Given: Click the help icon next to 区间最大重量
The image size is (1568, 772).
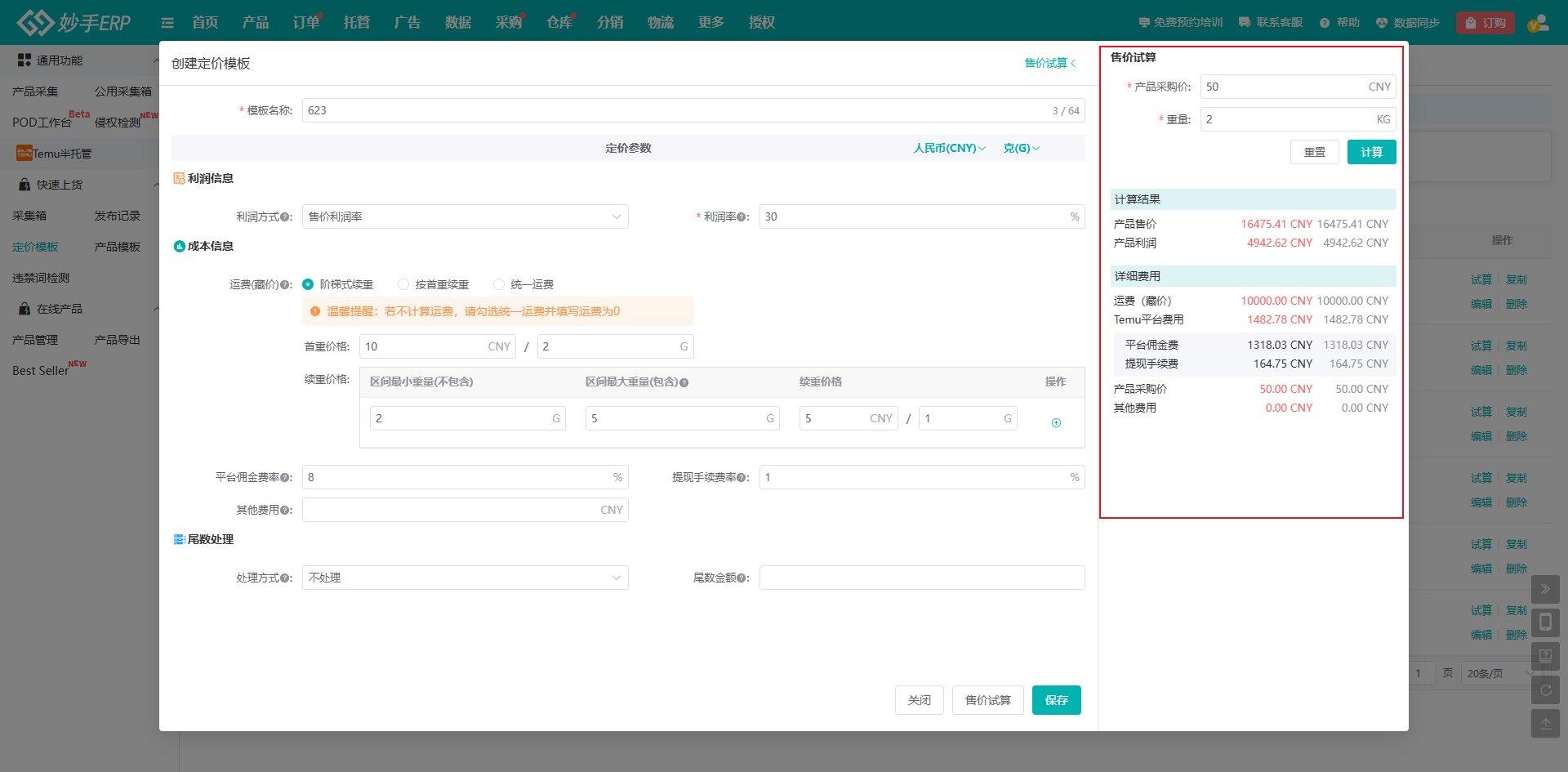Looking at the screenshot, I should tap(684, 382).
